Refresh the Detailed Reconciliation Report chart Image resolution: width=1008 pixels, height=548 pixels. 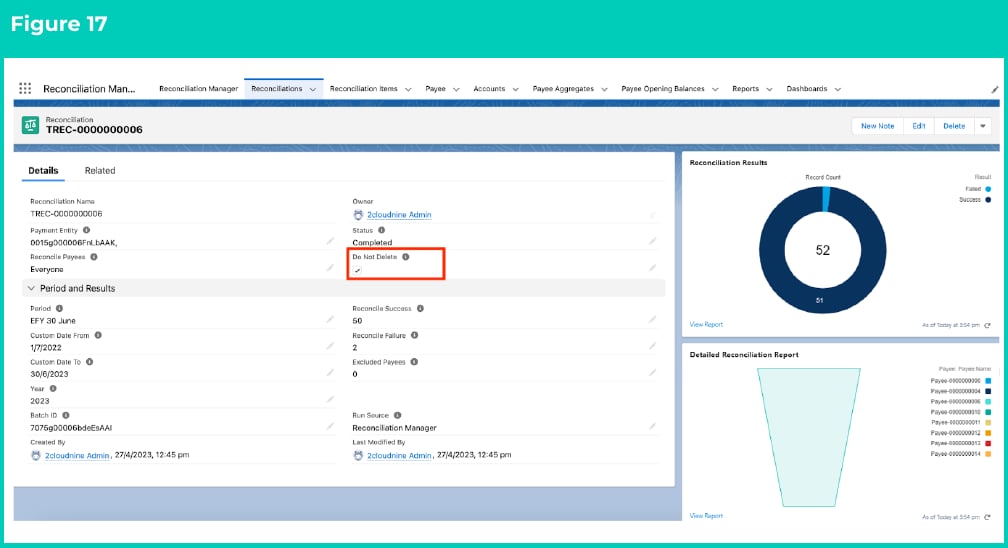click(x=987, y=517)
